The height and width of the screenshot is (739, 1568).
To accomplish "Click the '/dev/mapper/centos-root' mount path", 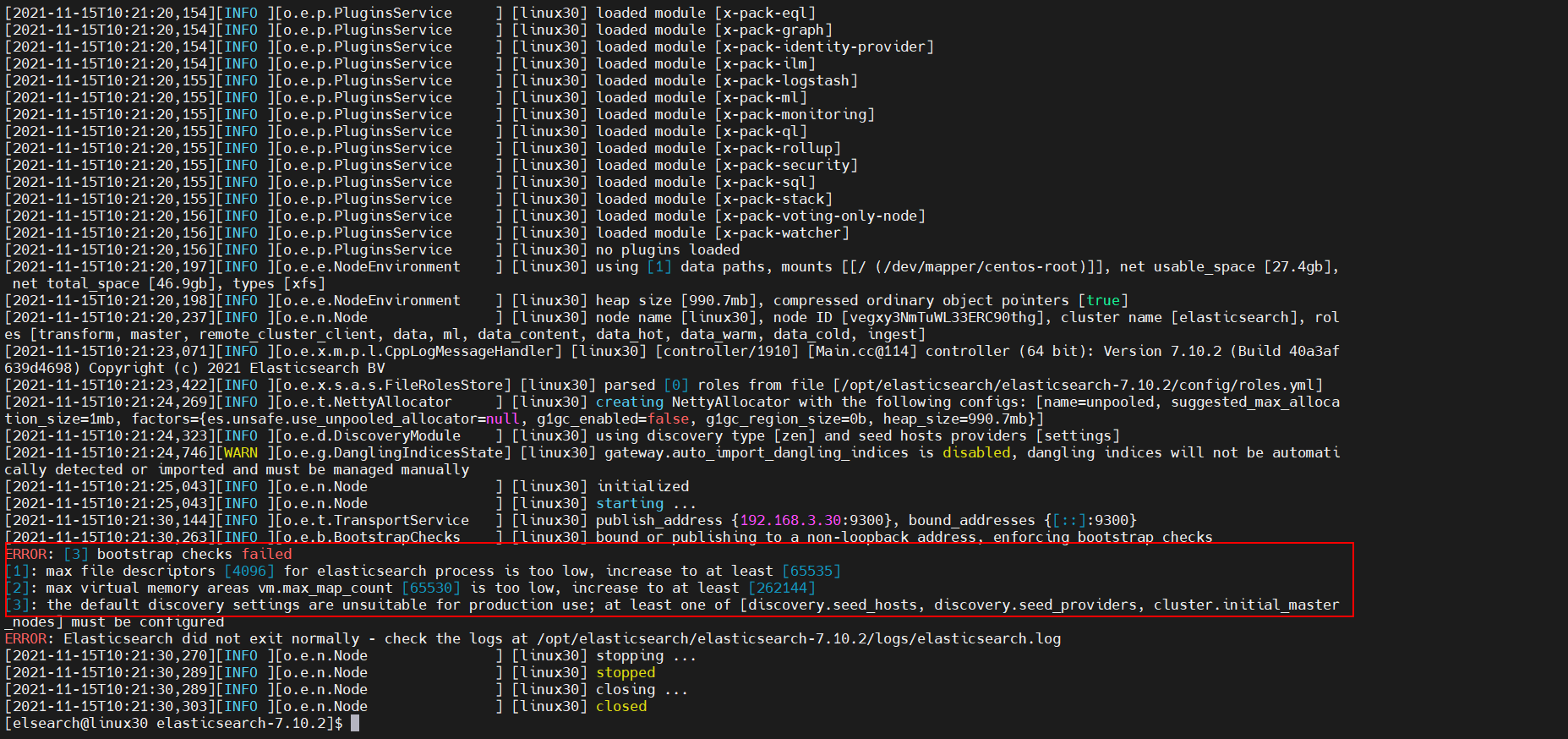I will 981,266.
